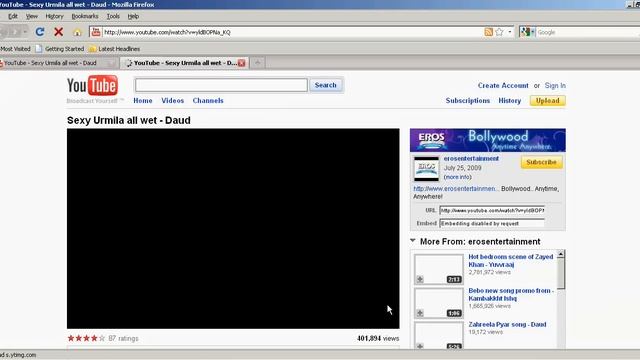Viewport: 640px width, 360px height.
Task: Click the related videos scrollbar thumb
Action: pos(561,273)
